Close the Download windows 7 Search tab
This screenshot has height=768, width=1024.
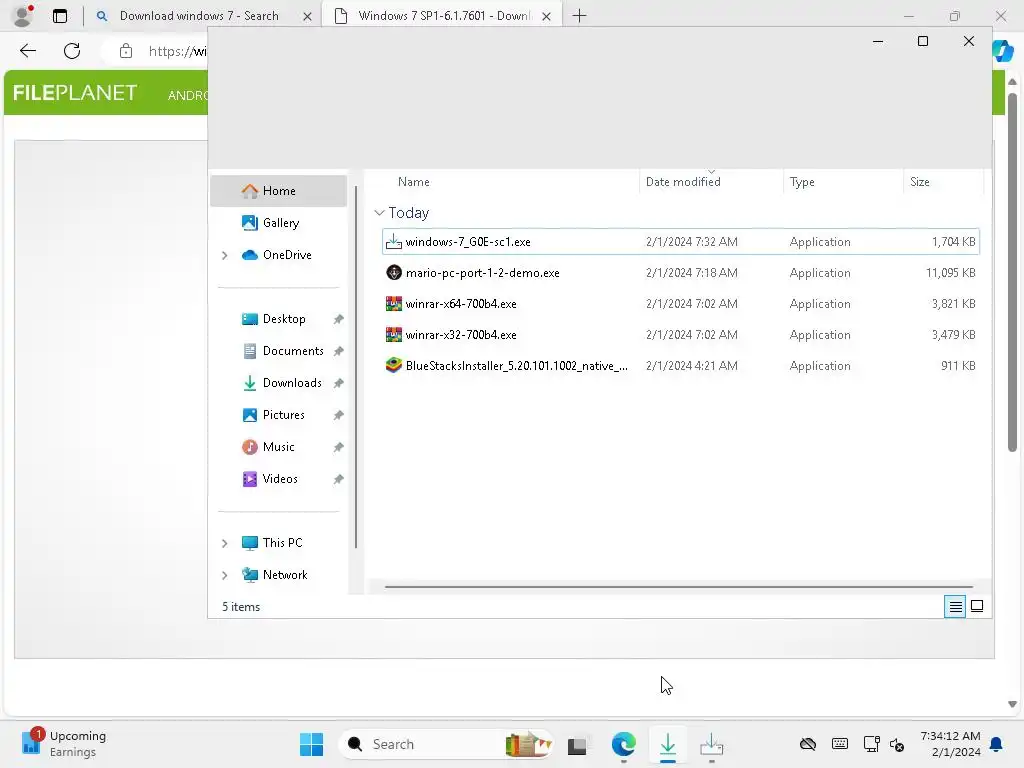(307, 16)
